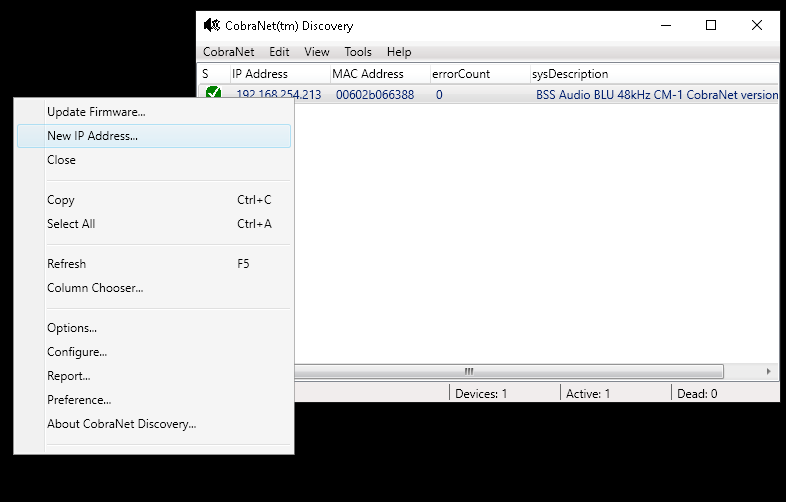Sort by the MAC Address column header
The width and height of the screenshot is (786, 502).
[x=368, y=74]
